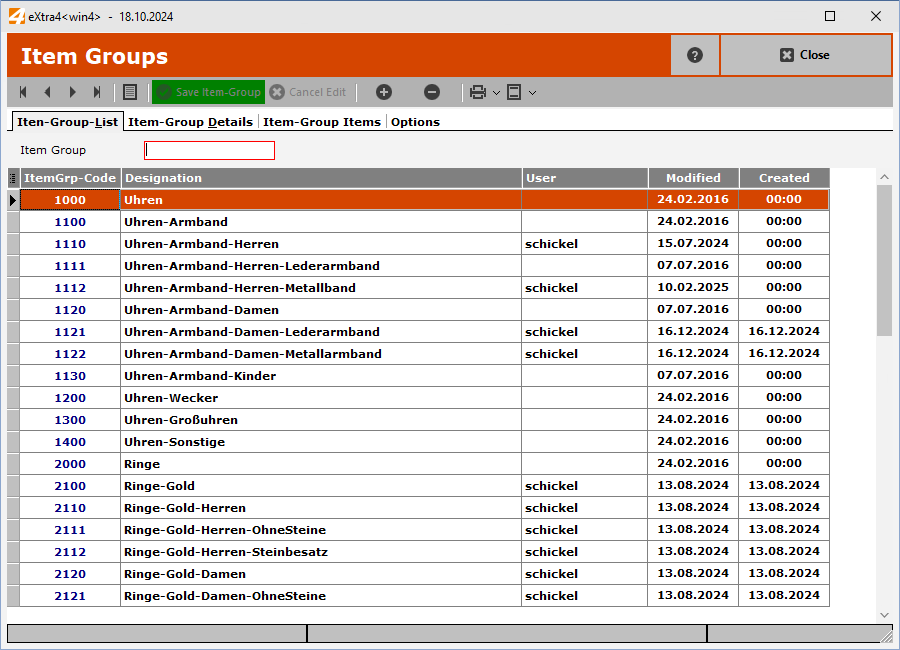Expand the page layout dropdown arrow

pyautogui.click(x=532, y=93)
